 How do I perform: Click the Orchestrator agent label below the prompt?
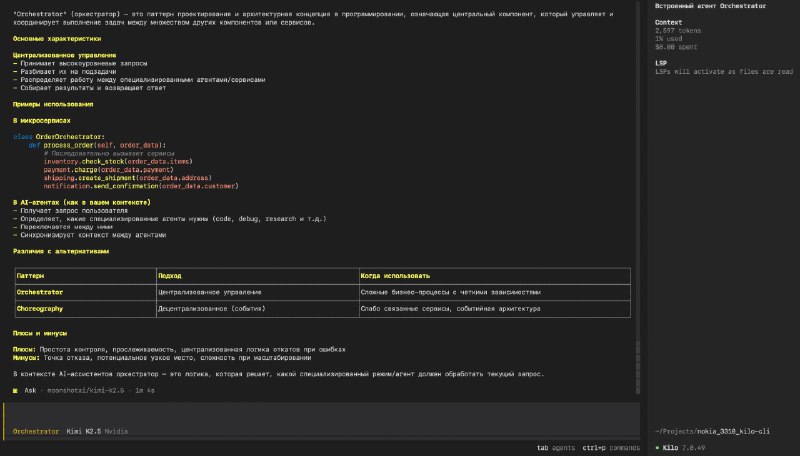click(36, 432)
